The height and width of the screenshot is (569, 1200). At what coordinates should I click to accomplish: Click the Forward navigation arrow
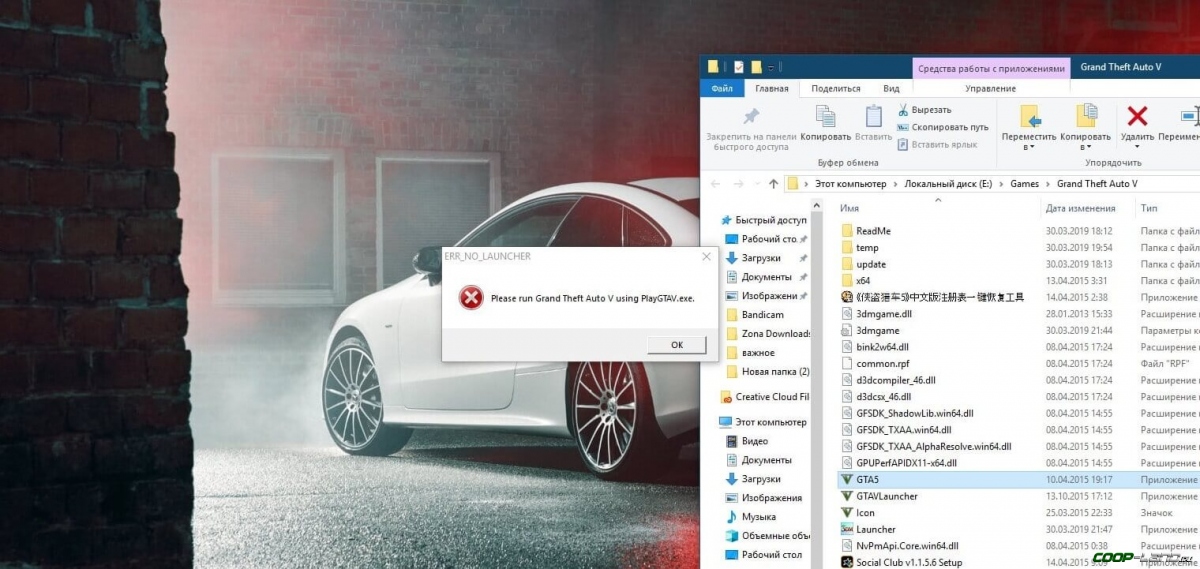coord(738,184)
